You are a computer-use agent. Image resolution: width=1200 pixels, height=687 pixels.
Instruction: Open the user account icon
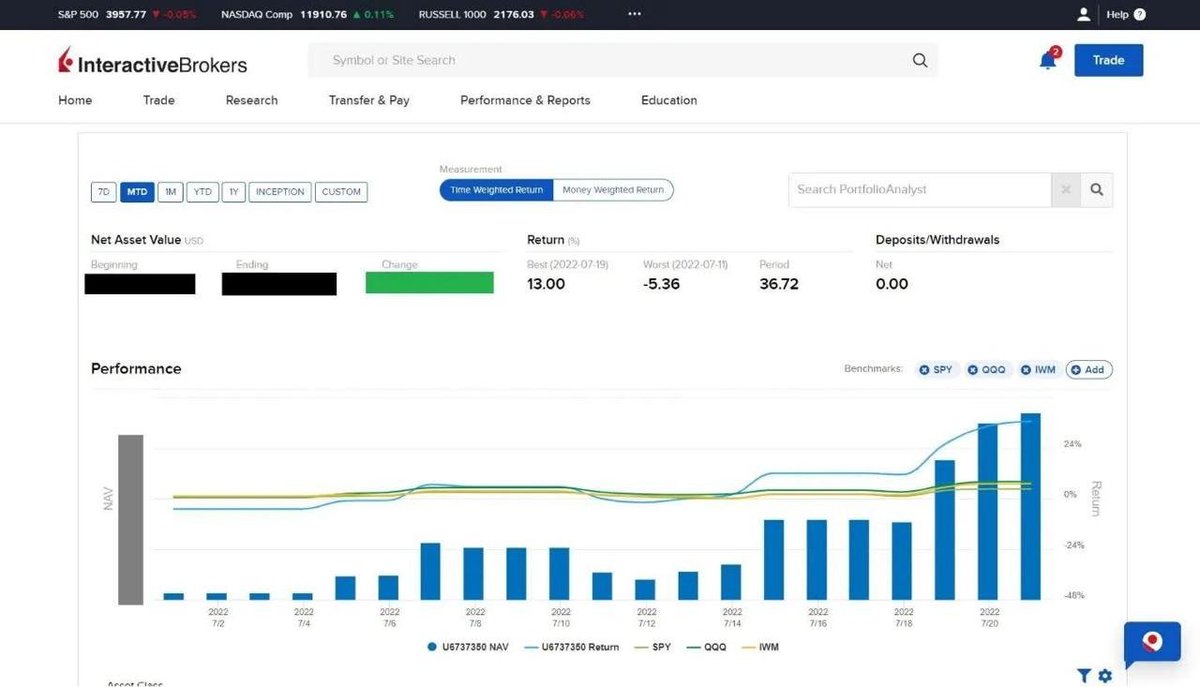point(1084,14)
